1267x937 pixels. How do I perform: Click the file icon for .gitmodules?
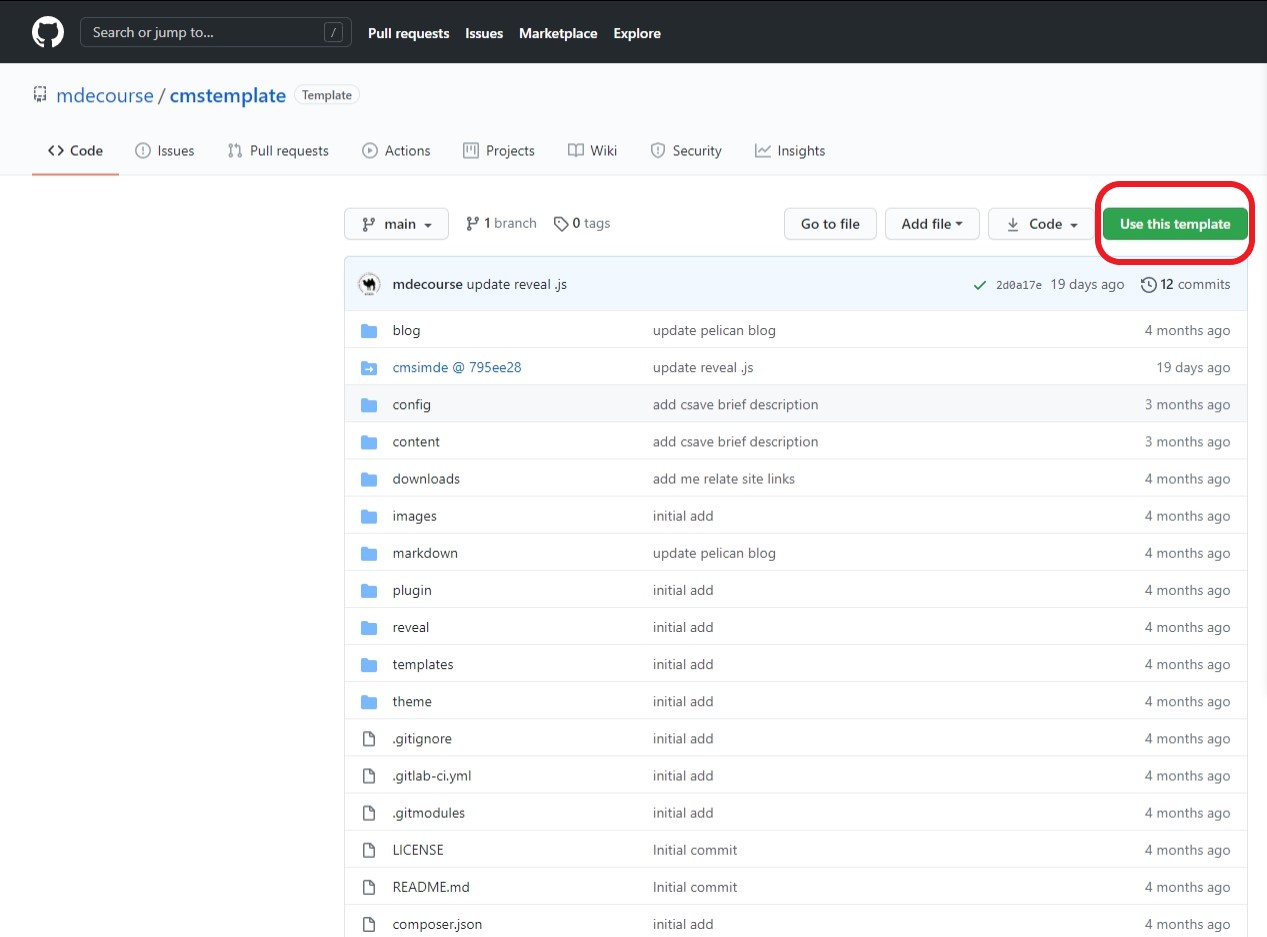(369, 812)
